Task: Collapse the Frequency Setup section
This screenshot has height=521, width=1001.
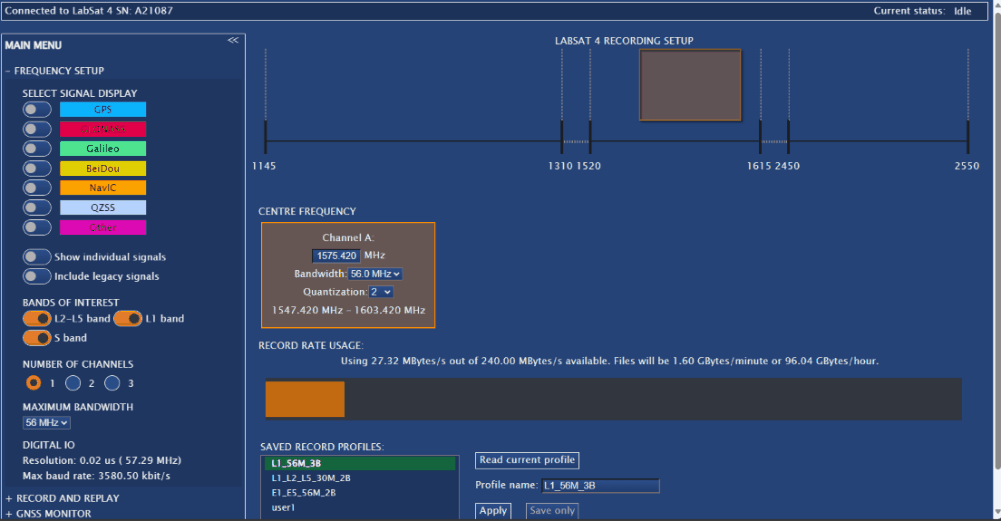Action: tap(54, 71)
